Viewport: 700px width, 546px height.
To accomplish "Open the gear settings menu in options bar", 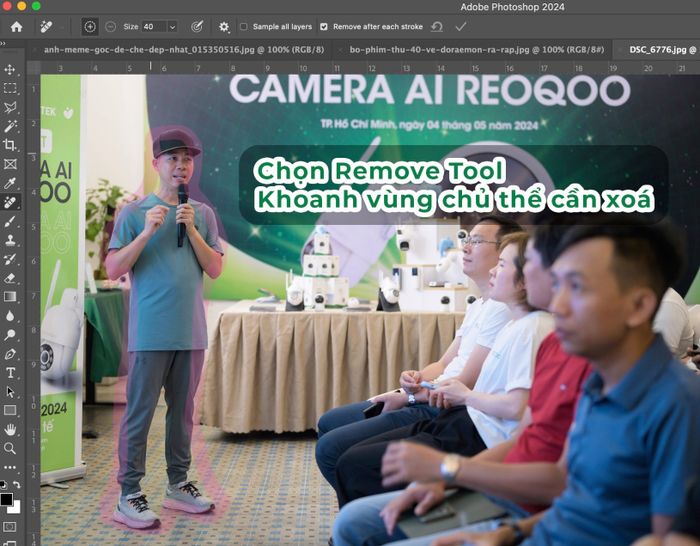I will click(224, 27).
